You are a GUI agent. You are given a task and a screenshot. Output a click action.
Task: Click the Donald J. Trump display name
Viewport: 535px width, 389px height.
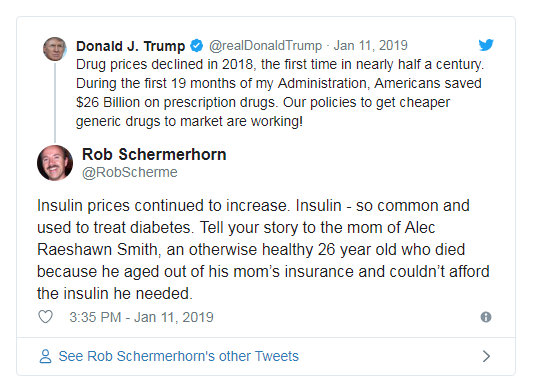(130, 46)
